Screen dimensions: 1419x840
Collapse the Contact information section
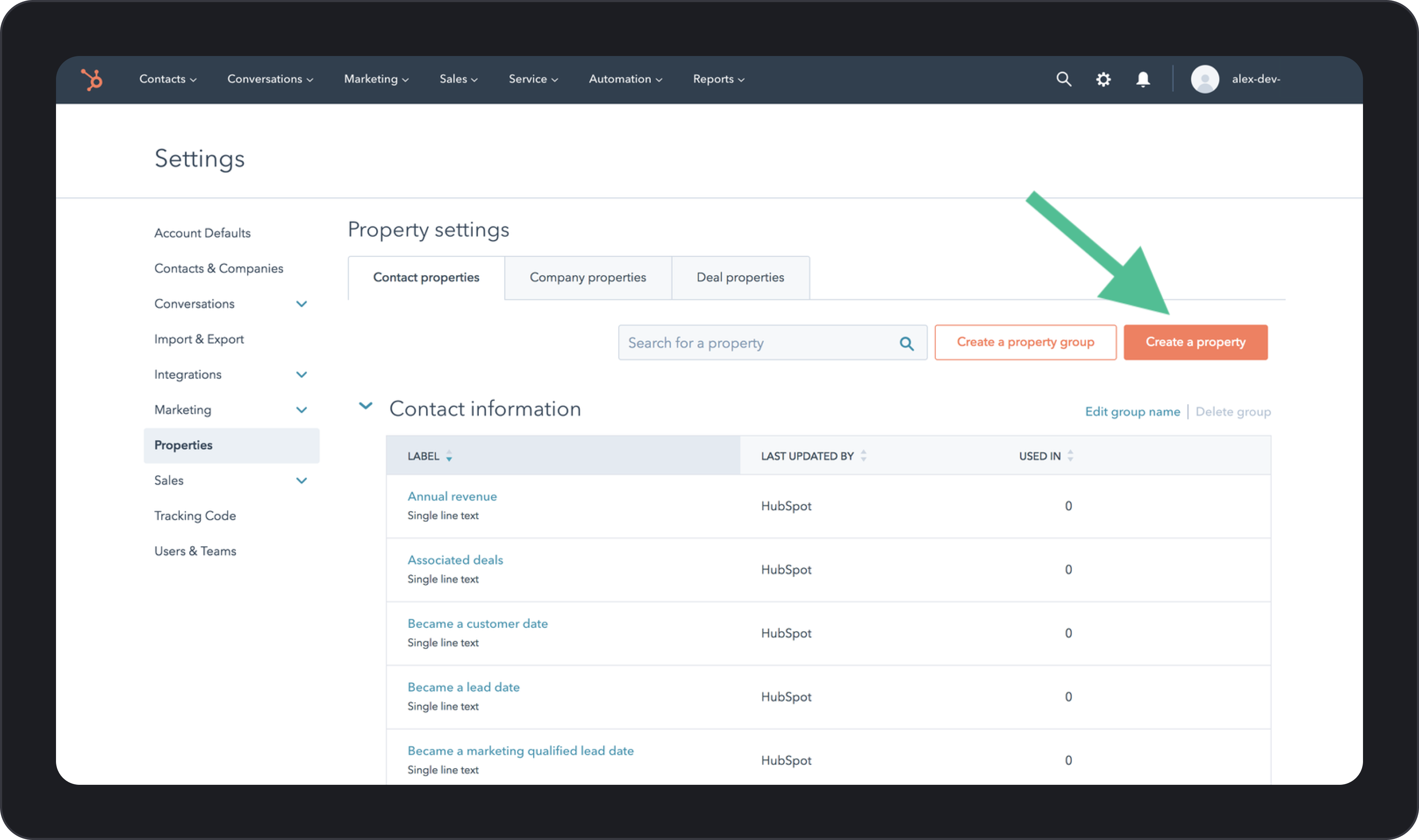click(366, 406)
